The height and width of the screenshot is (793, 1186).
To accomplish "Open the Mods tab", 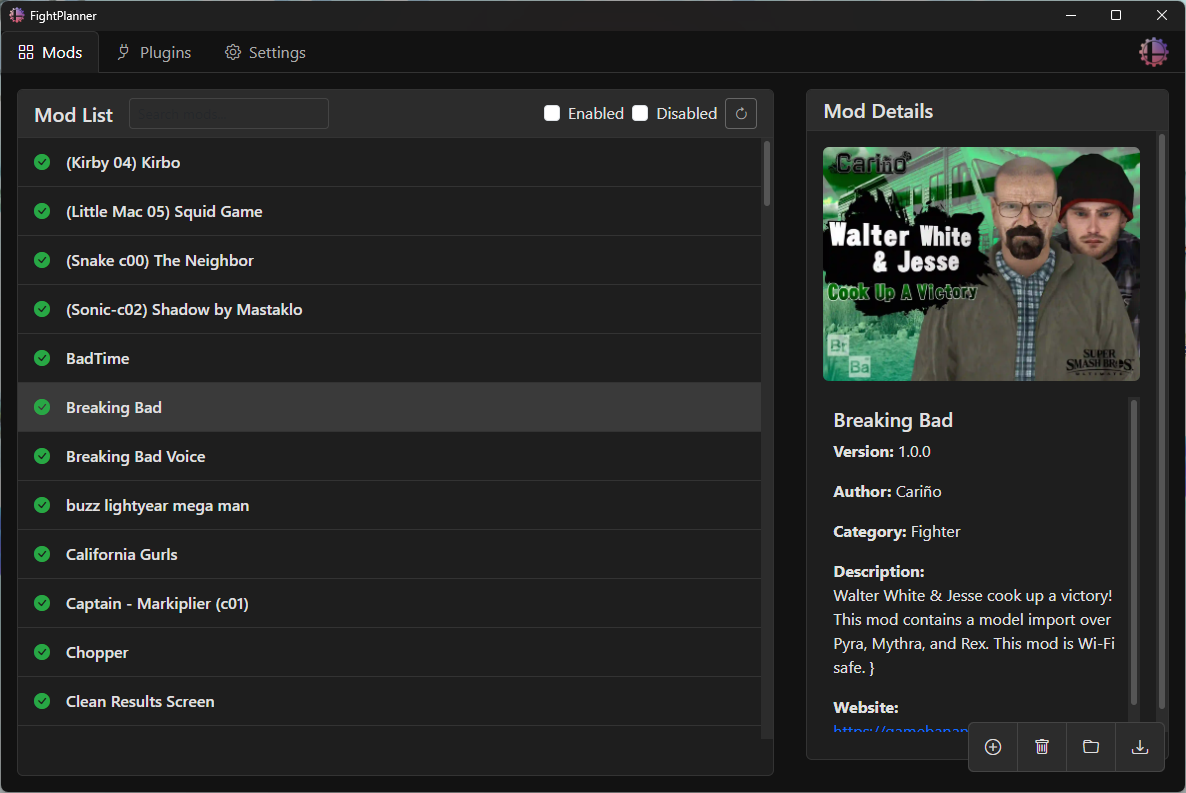I will coord(50,52).
